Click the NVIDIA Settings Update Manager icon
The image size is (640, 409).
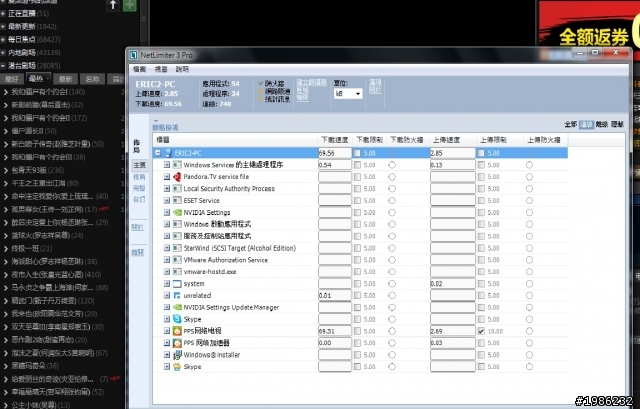177,307
